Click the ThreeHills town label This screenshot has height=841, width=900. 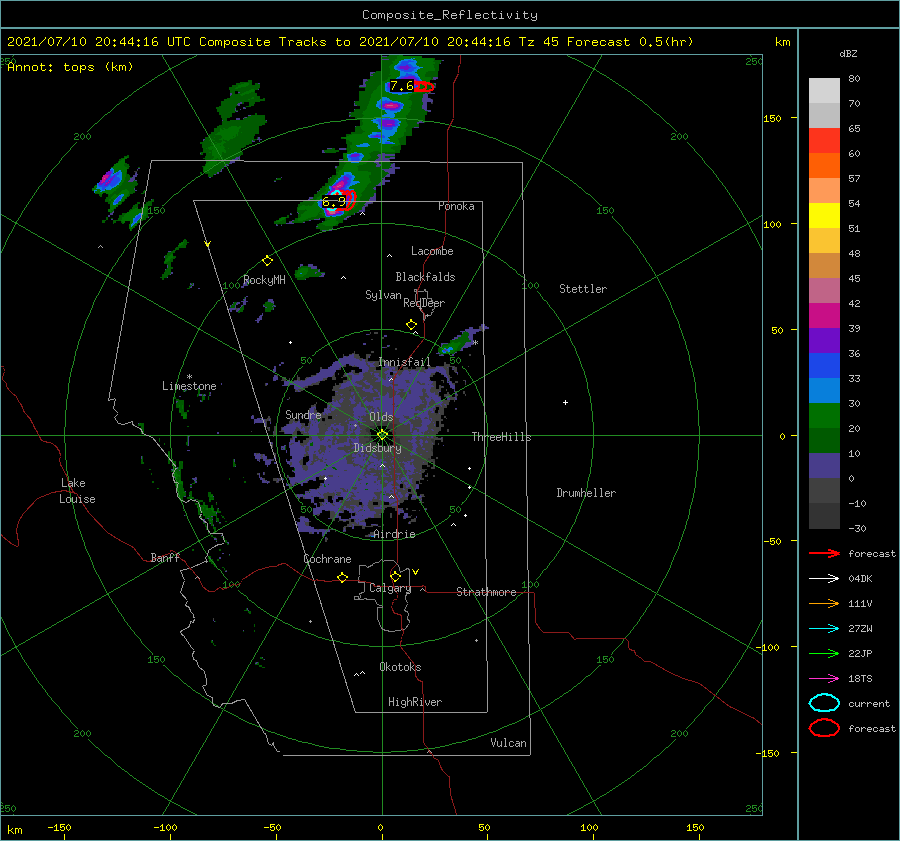(x=502, y=437)
